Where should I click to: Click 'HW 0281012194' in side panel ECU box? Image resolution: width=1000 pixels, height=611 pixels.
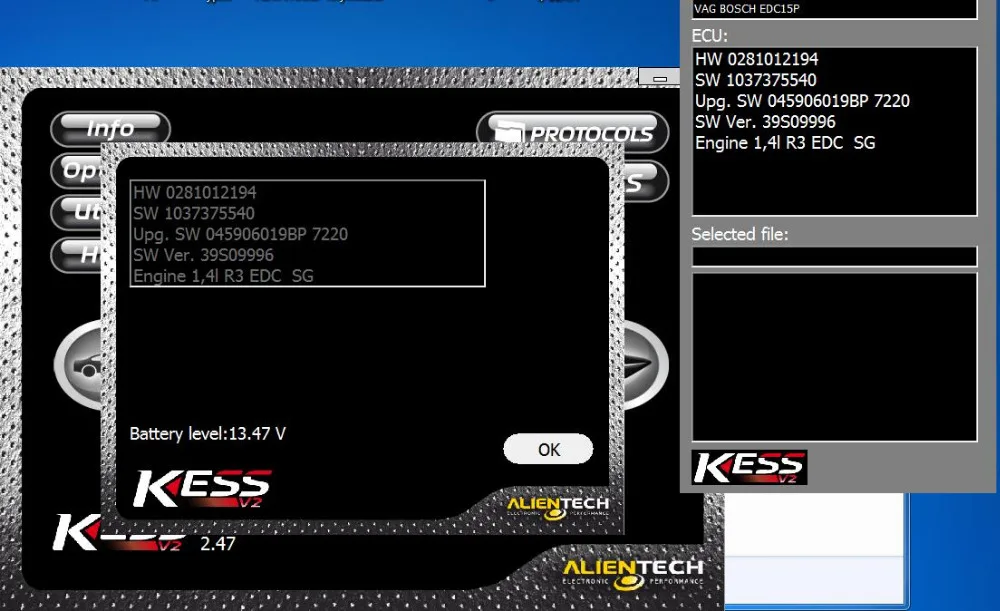[x=756, y=59]
